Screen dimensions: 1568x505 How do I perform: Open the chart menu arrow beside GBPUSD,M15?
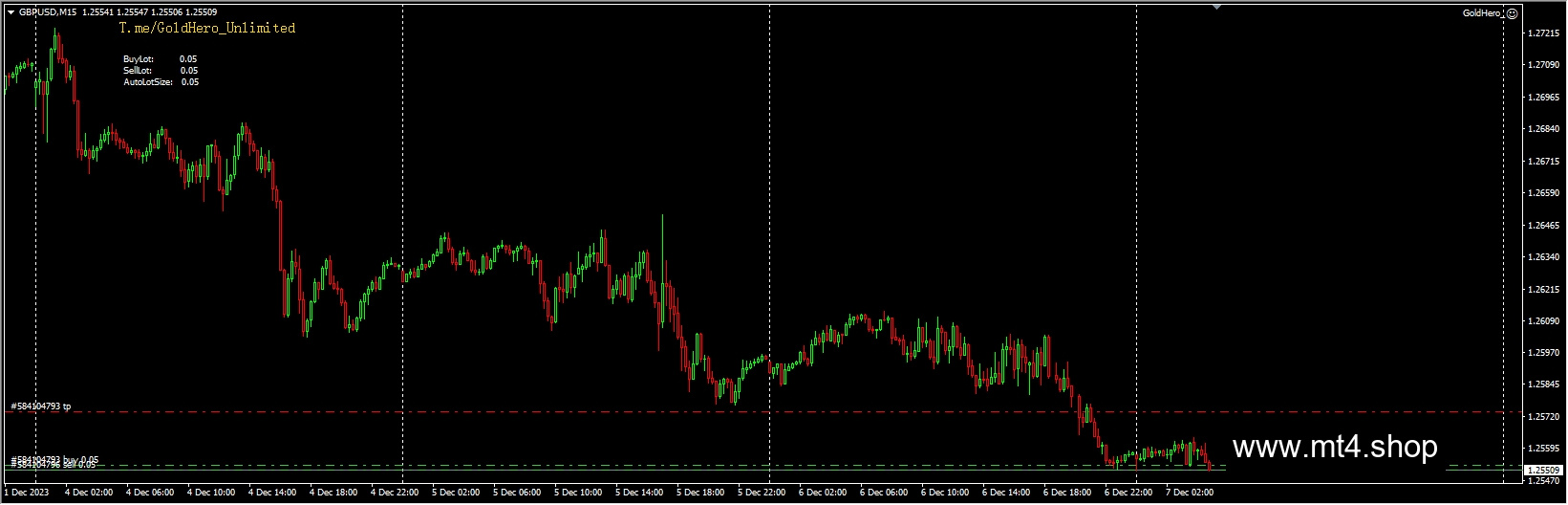11,12
